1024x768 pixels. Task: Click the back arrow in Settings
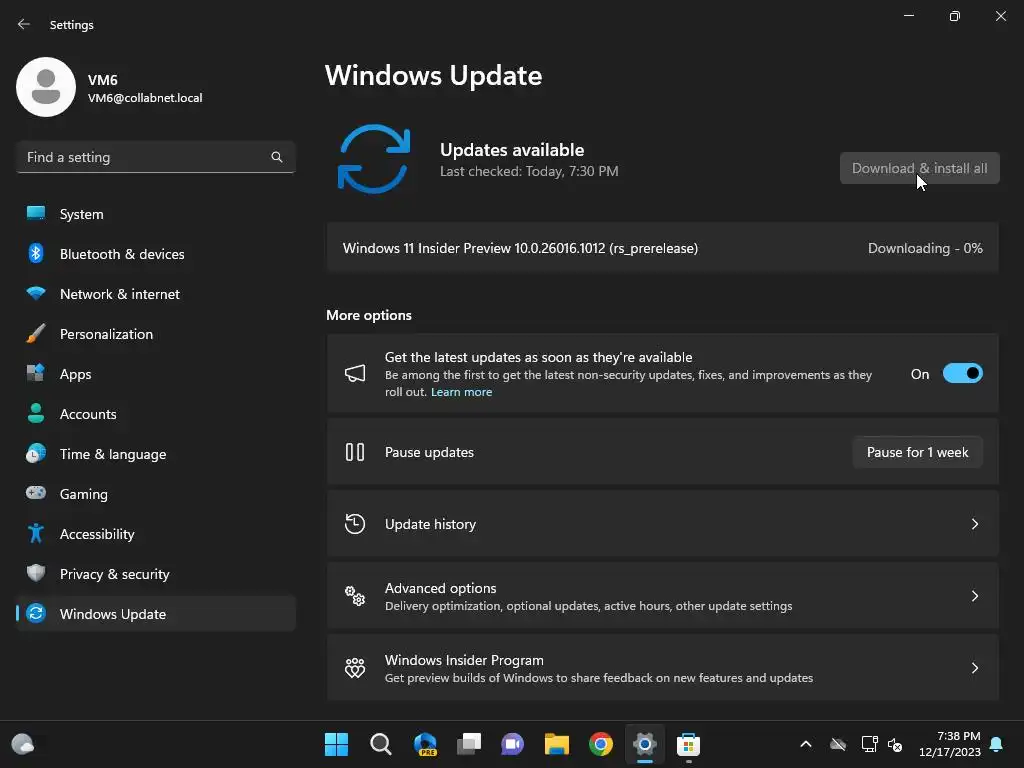tap(24, 24)
